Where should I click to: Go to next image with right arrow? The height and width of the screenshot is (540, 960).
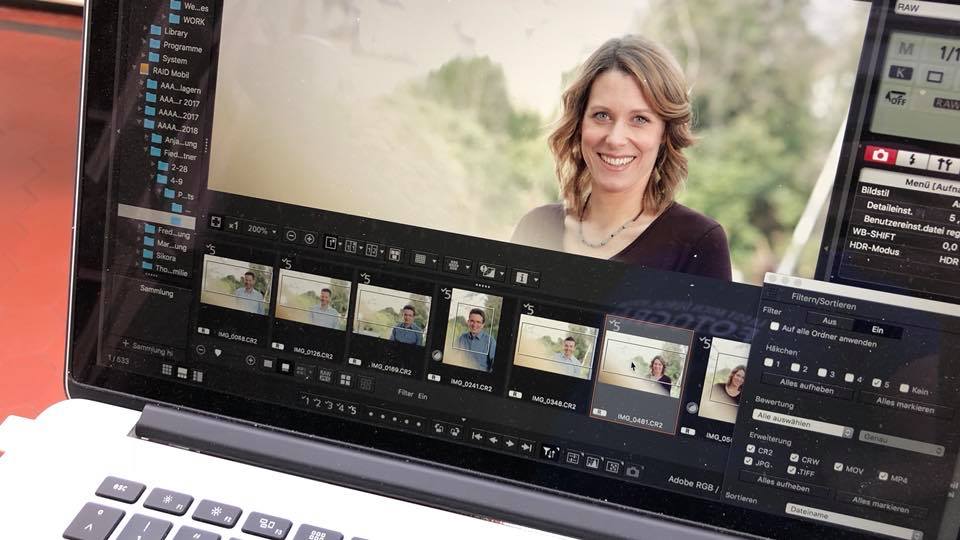[509, 443]
